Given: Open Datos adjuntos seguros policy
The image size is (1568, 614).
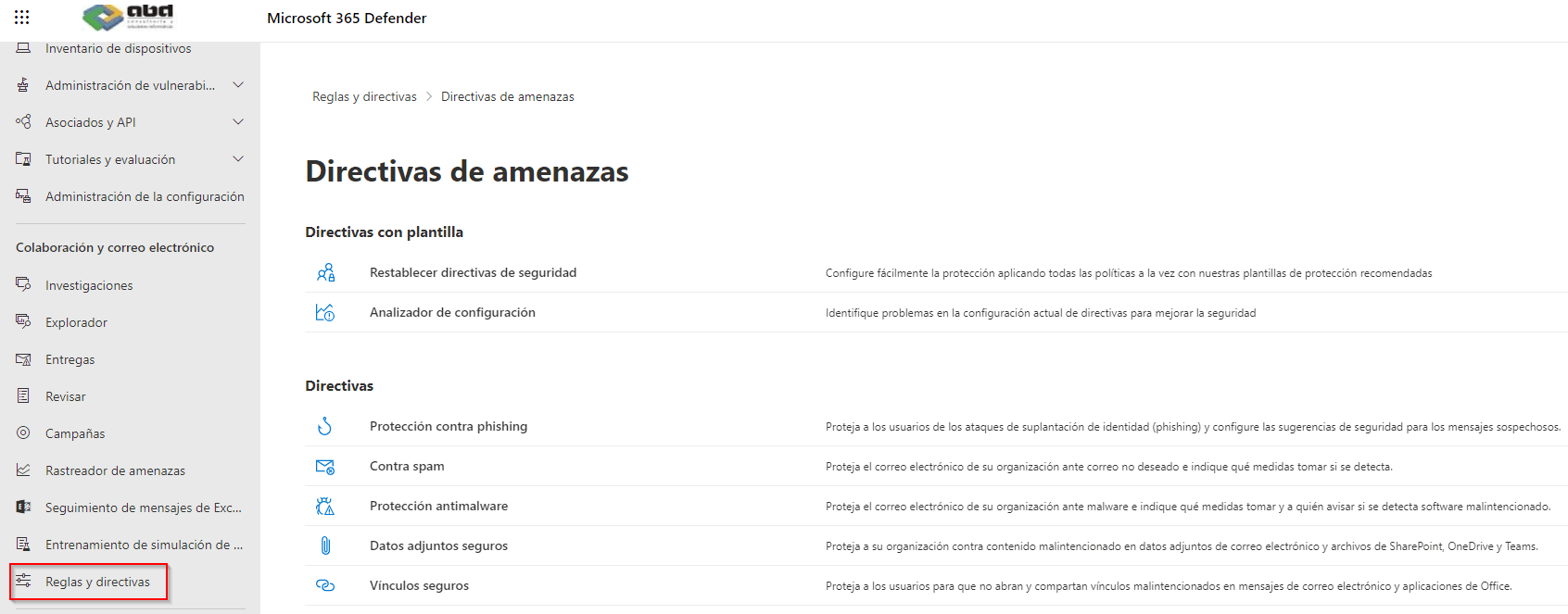Looking at the screenshot, I should (x=438, y=545).
